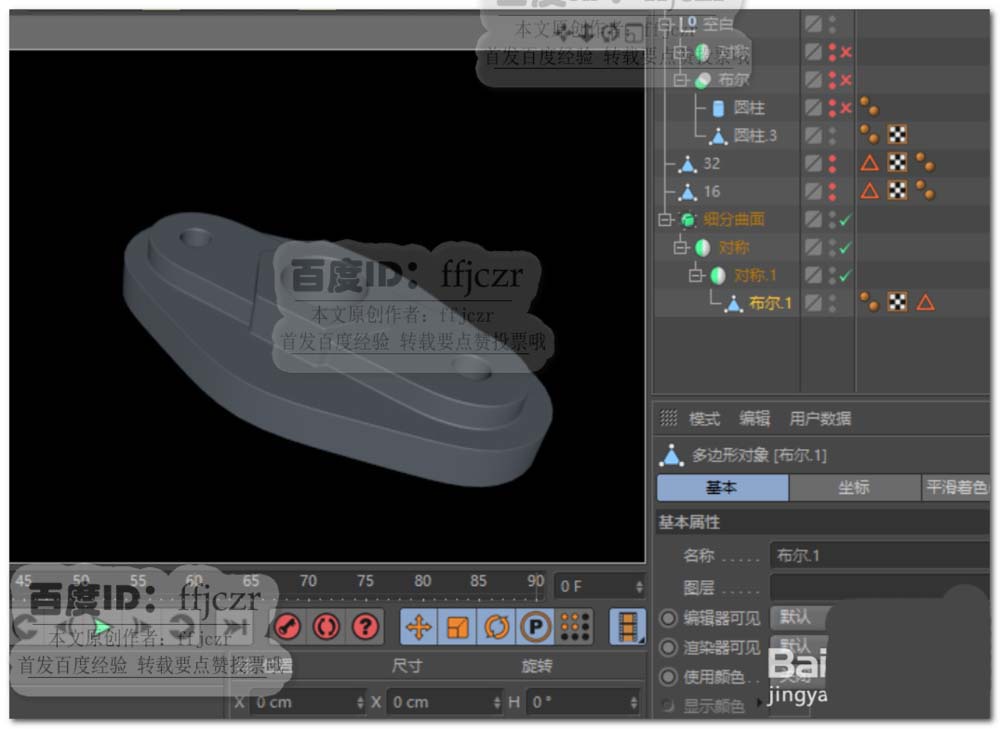
Task: Click the rotation H stepper arrows
Action: (x=633, y=702)
